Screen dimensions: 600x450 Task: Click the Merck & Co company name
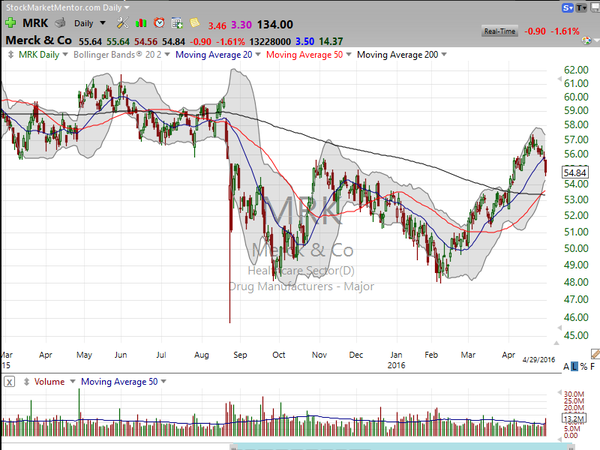pos(39,40)
